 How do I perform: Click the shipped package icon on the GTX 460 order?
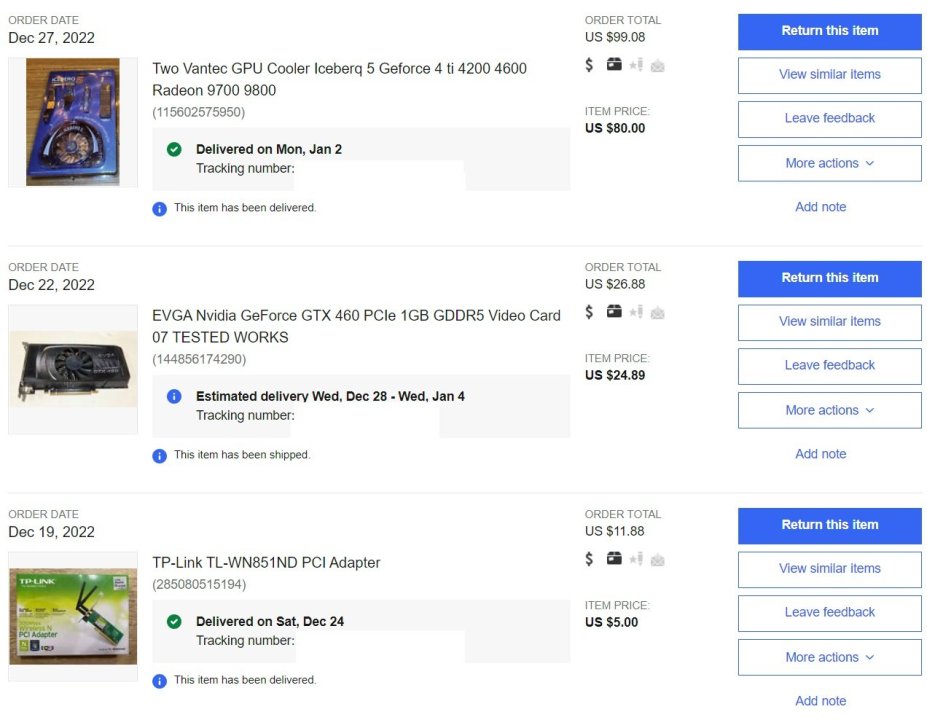click(x=614, y=312)
